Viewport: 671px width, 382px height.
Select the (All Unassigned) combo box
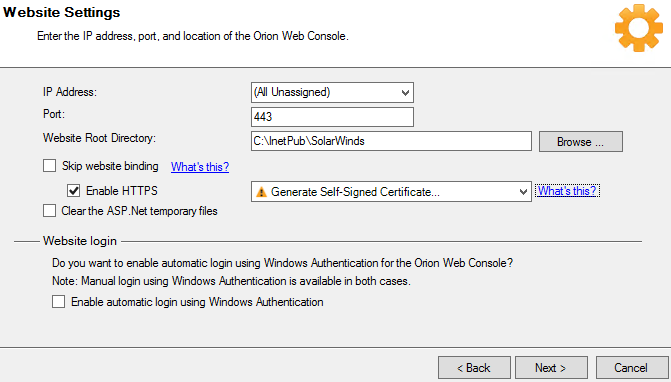(x=332, y=92)
